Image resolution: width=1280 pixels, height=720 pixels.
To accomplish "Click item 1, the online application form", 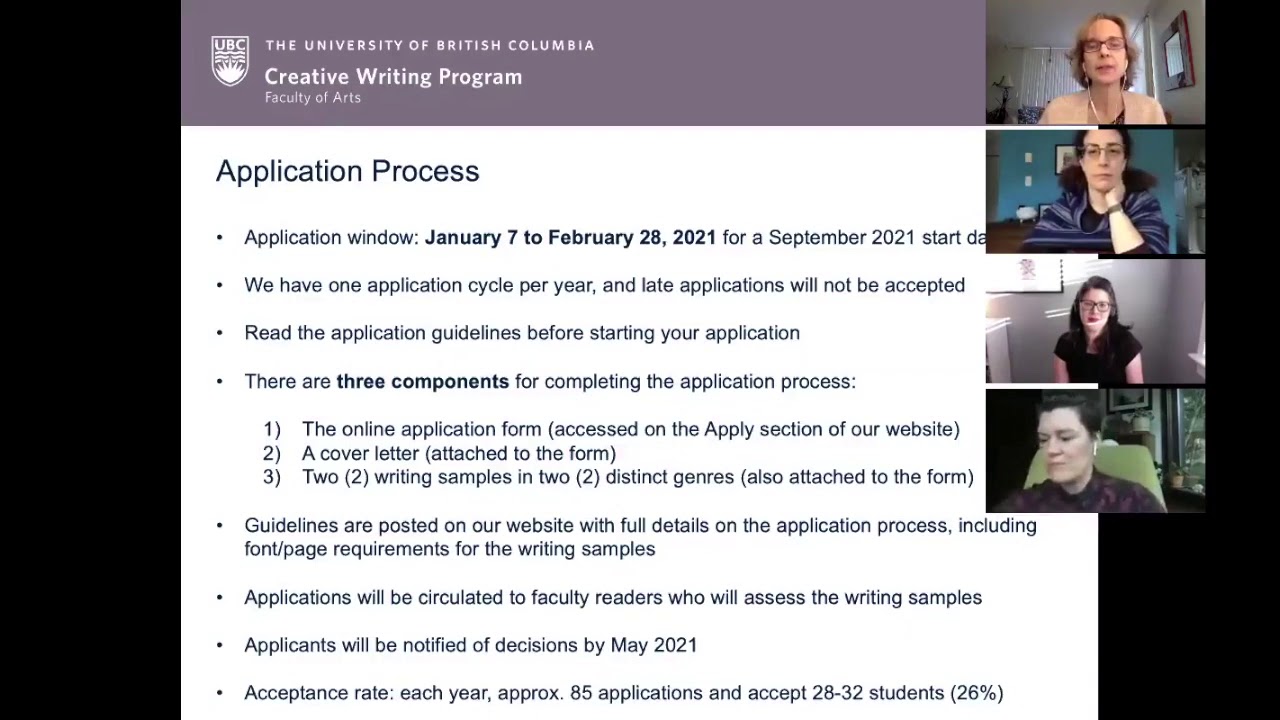I will [630, 430].
